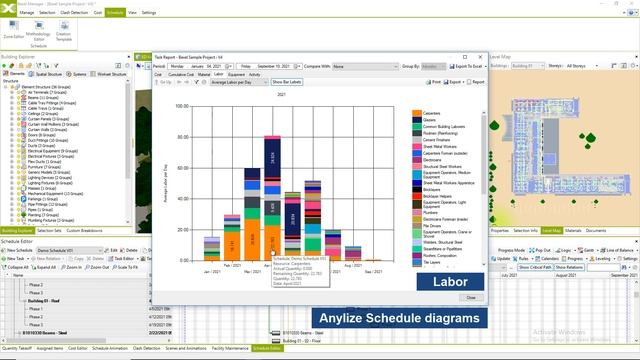Click the filter funnel icon in report toolbar
Screen dimensions: 640x360
[x=196, y=82]
